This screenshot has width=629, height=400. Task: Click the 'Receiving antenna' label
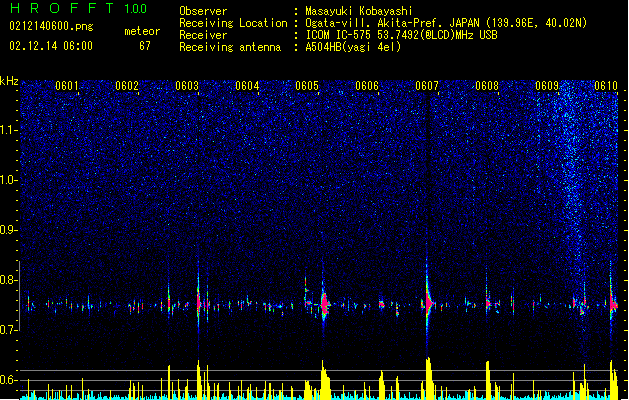click(x=230, y=47)
